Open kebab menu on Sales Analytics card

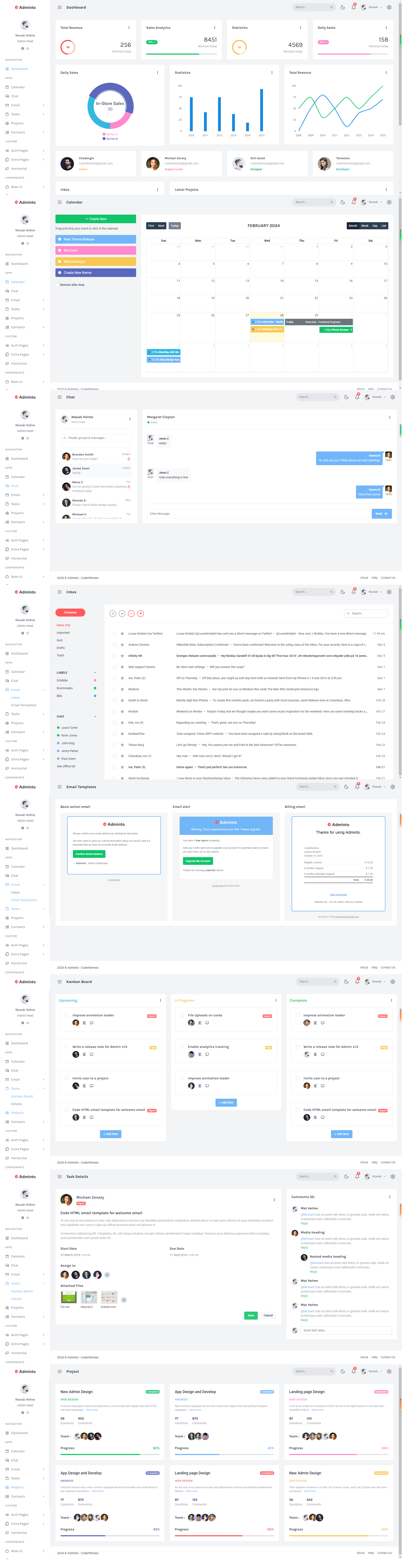(214, 27)
